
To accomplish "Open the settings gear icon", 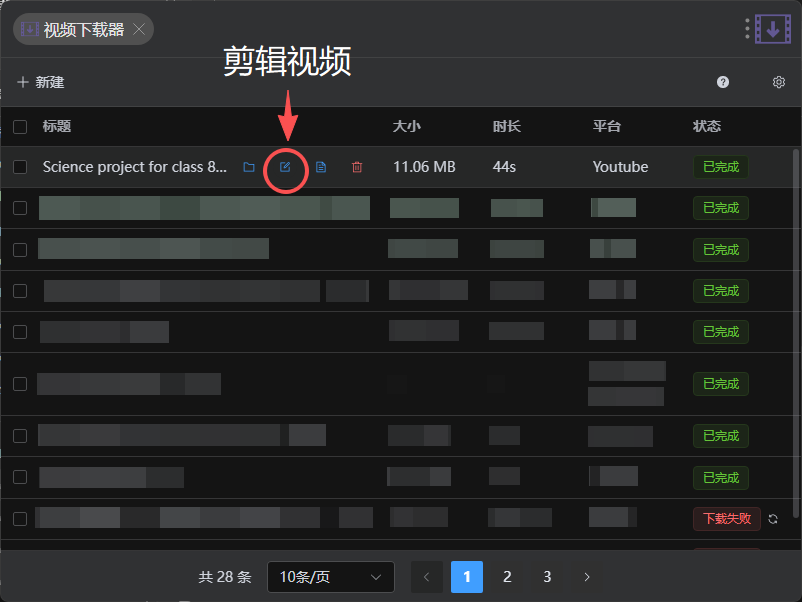I will tap(778, 82).
